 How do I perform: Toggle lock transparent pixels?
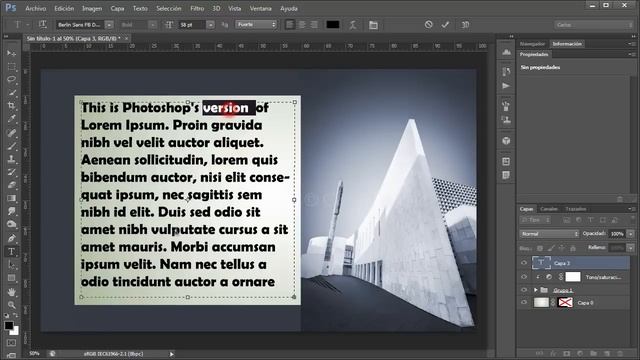click(540, 248)
